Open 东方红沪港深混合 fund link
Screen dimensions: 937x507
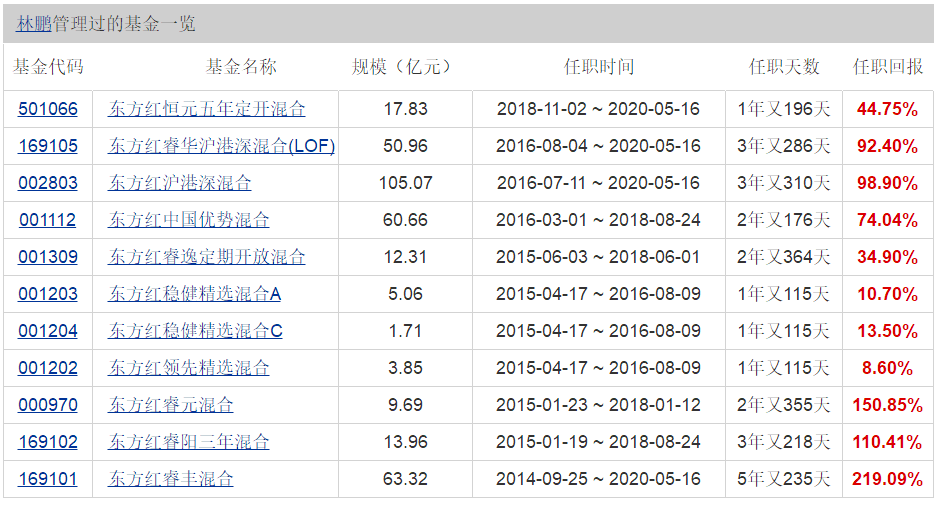(180, 184)
